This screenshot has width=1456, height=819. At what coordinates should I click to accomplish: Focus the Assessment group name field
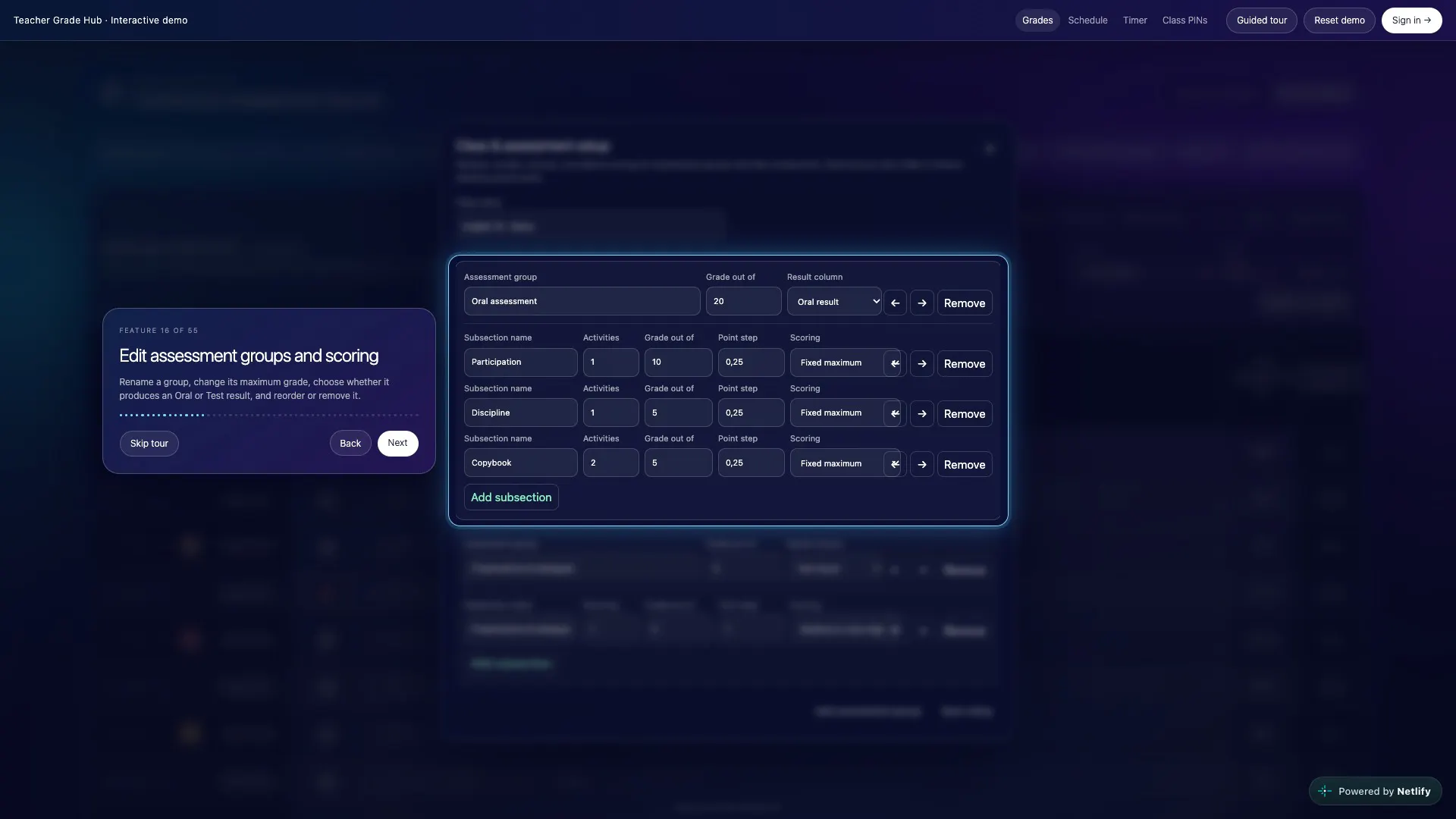pyautogui.click(x=582, y=301)
